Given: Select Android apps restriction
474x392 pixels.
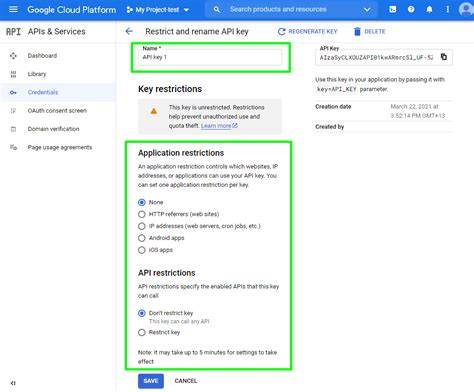Looking at the screenshot, I should point(142,238).
